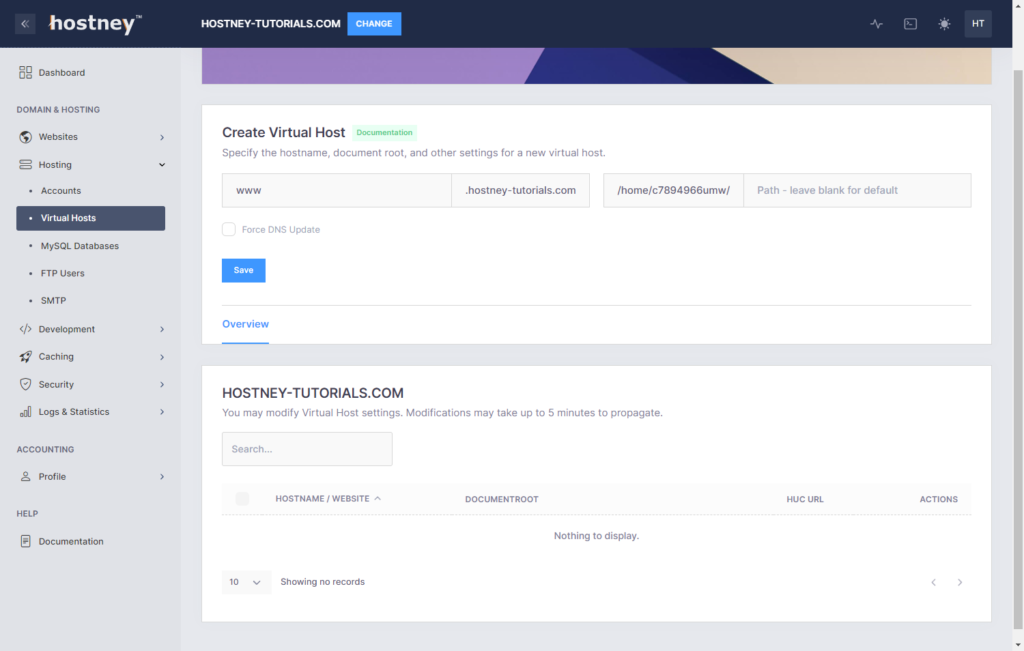Open the green Documentation badge link
This screenshot has height=651, width=1024.
tap(384, 132)
